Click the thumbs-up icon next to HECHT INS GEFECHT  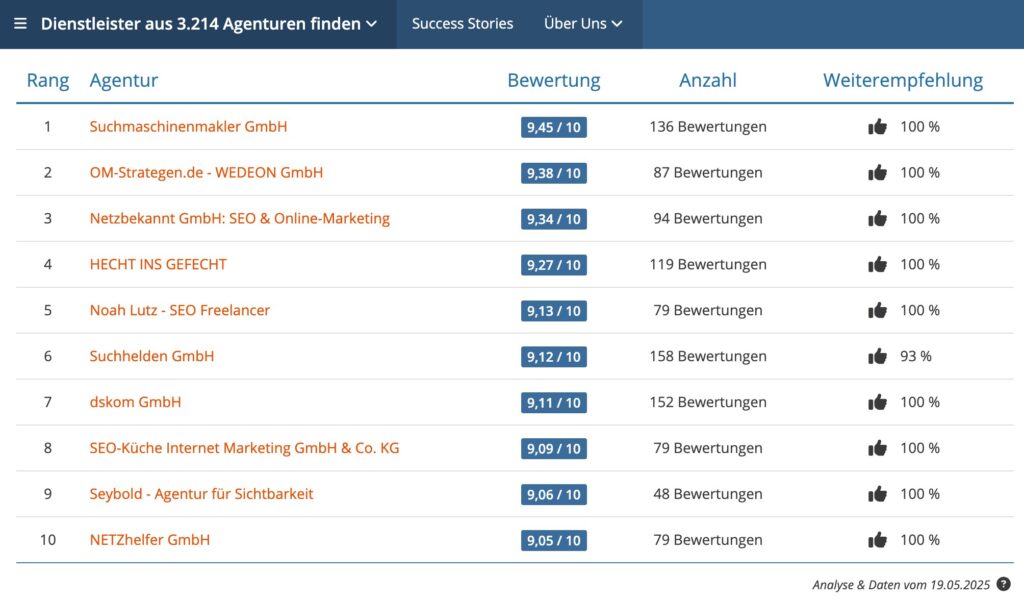click(x=877, y=264)
